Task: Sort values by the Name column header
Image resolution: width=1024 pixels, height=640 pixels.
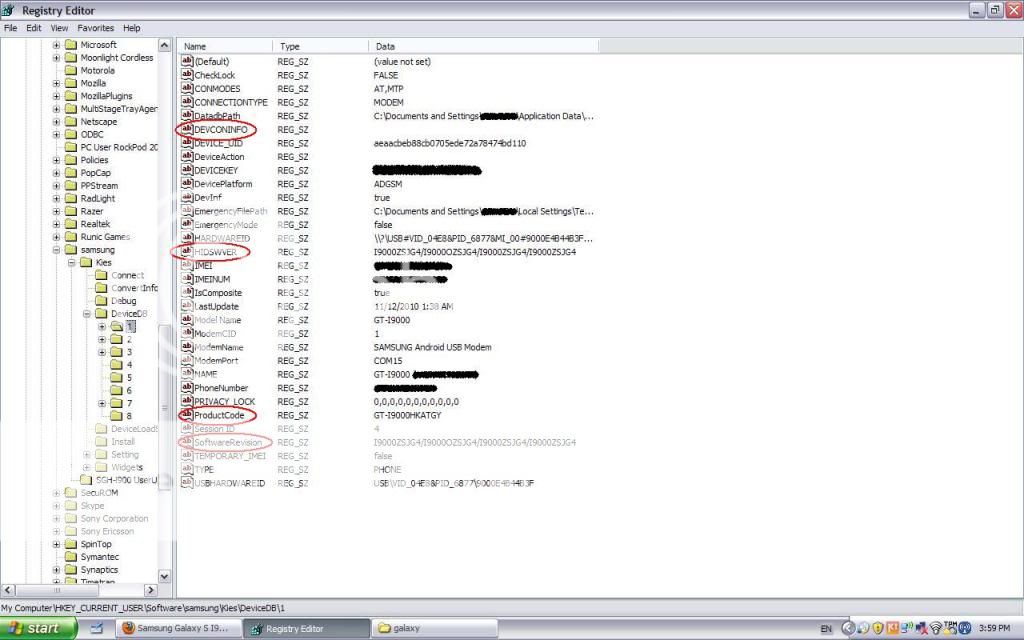Action: coord(225,46)
